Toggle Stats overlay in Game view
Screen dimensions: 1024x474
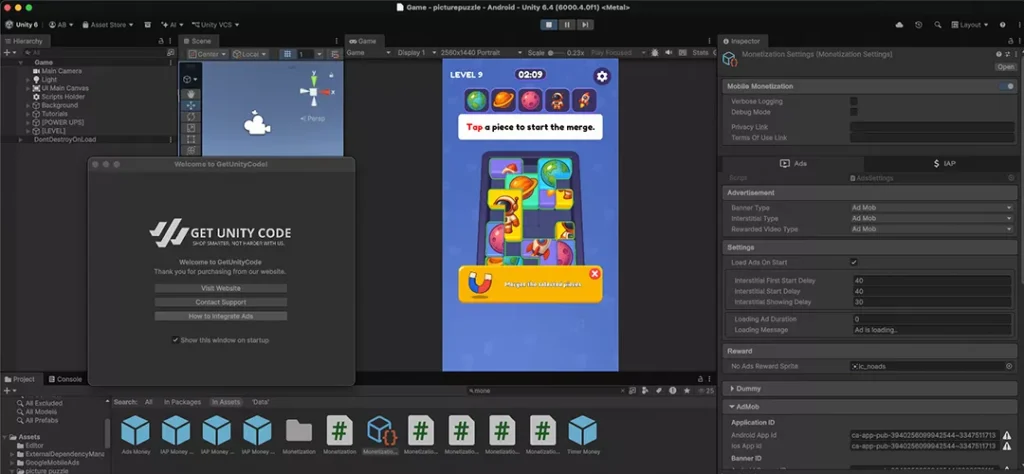tap(700, 52)
